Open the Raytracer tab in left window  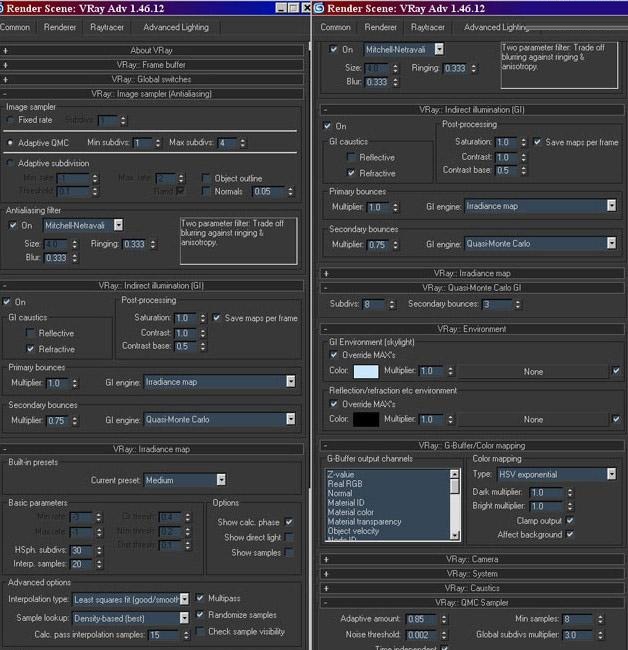107,27
